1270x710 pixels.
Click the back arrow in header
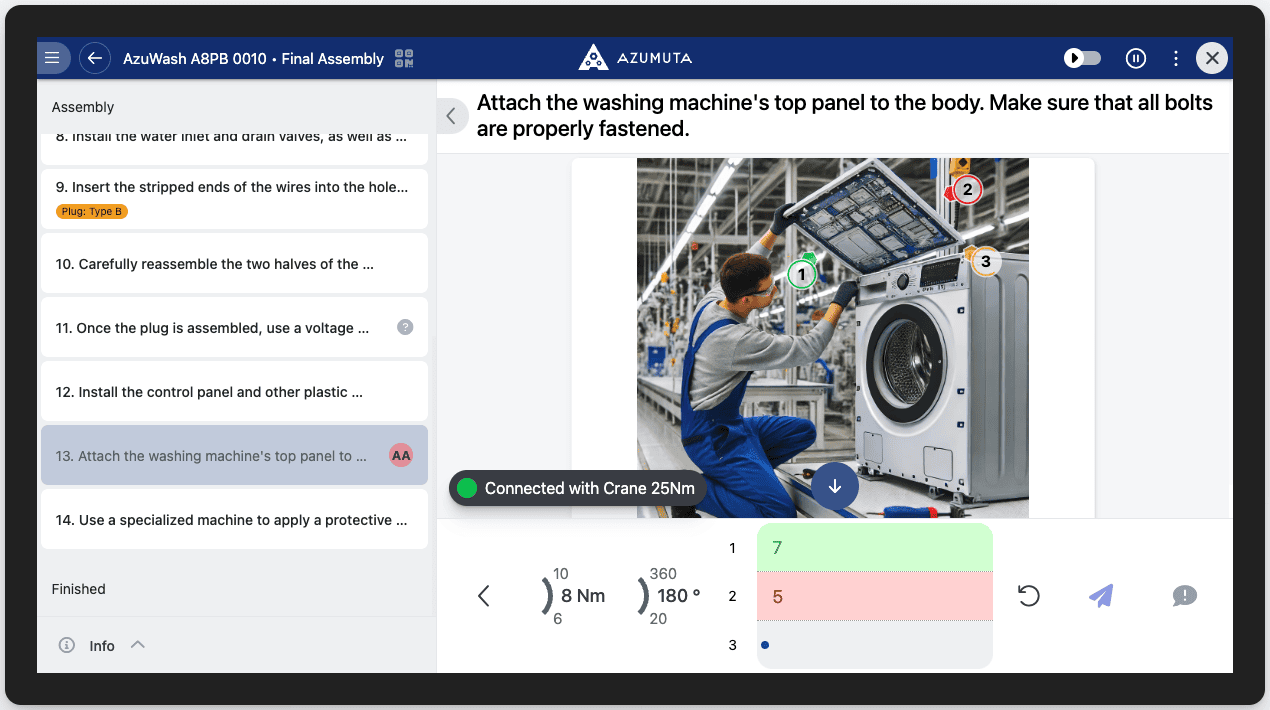point(95,58)
